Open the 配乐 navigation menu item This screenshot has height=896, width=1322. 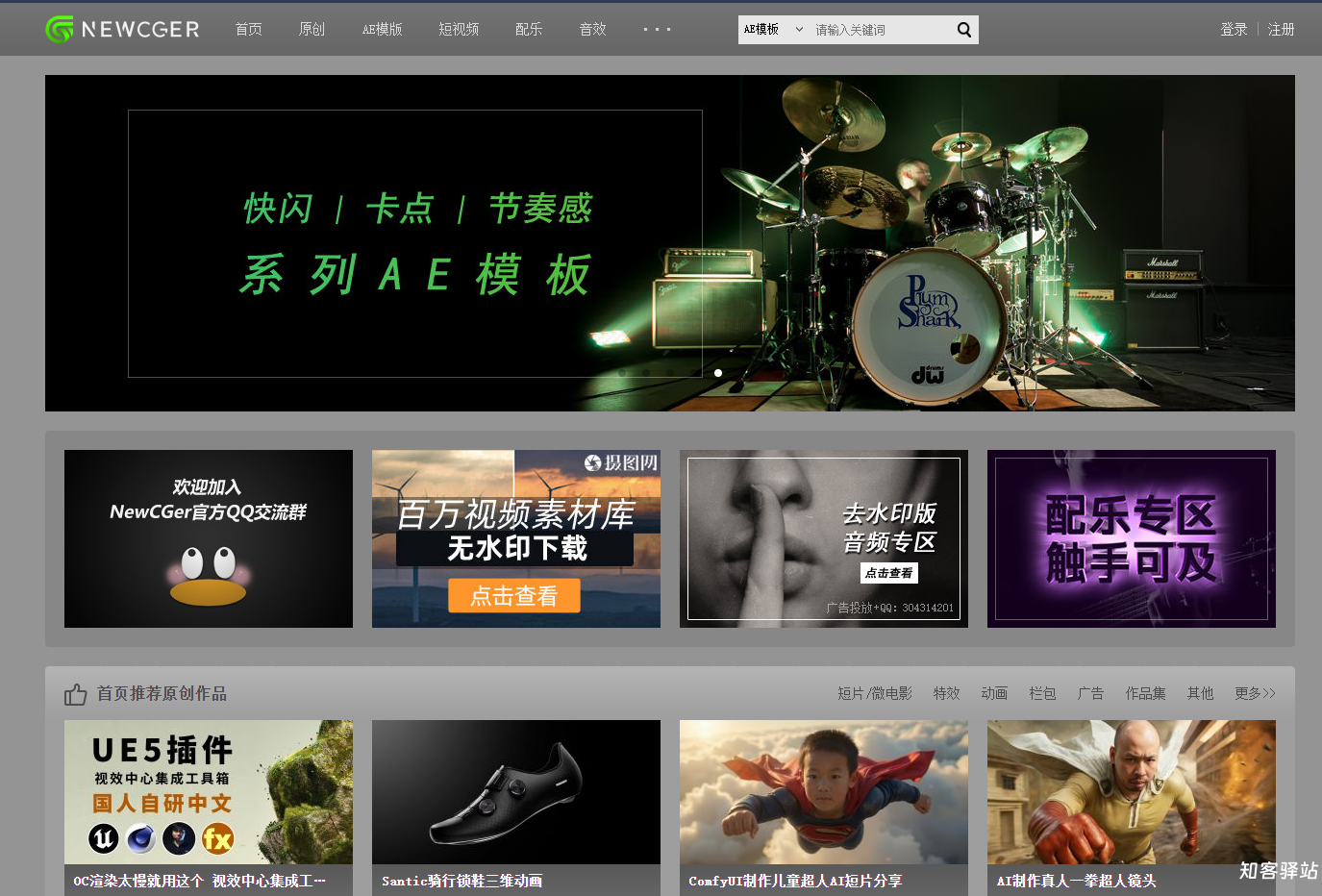coord(529,30)
